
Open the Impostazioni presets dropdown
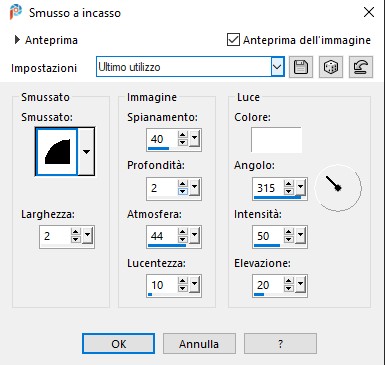coord(277,67)
